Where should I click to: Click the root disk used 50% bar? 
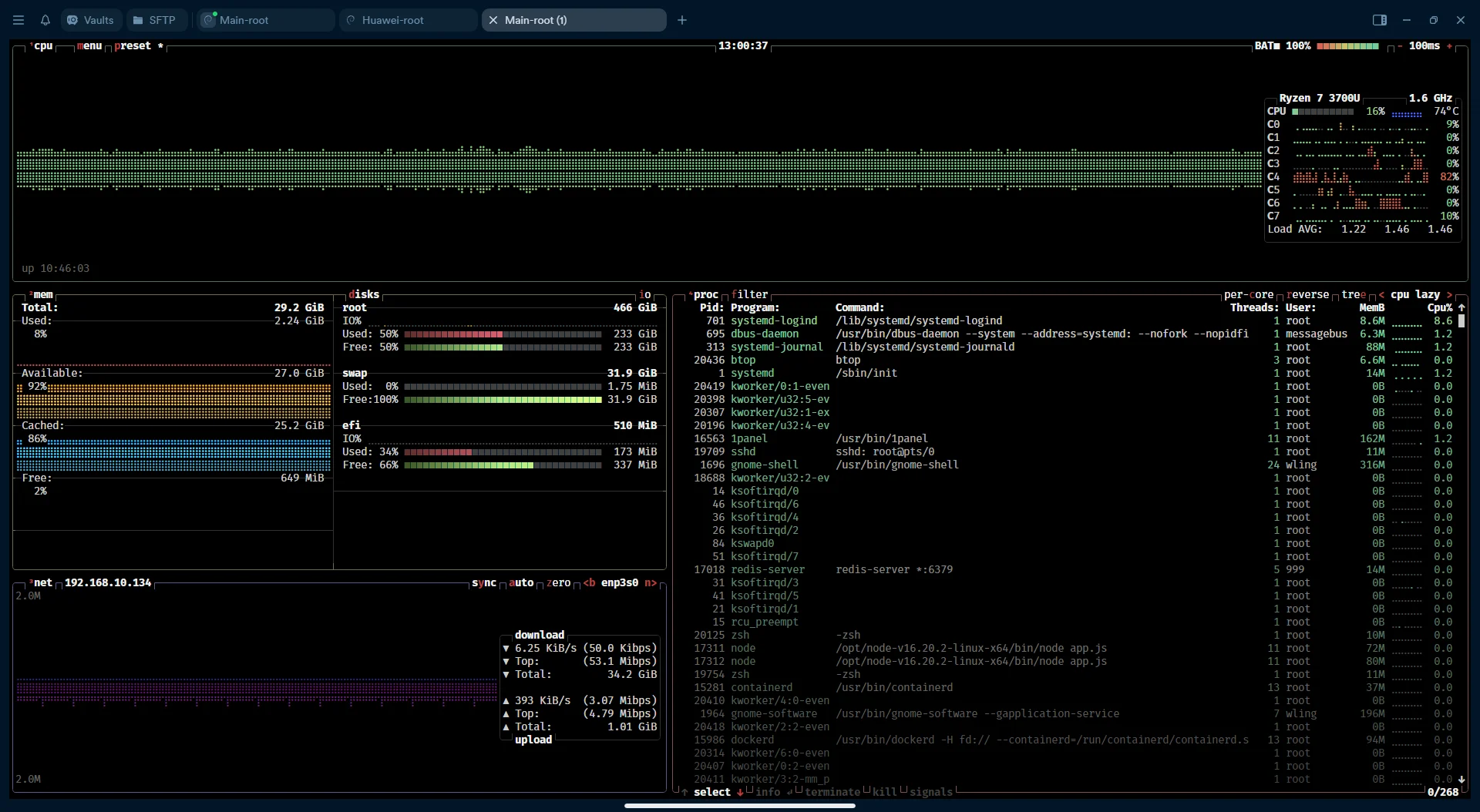click(x=503, y=334)
